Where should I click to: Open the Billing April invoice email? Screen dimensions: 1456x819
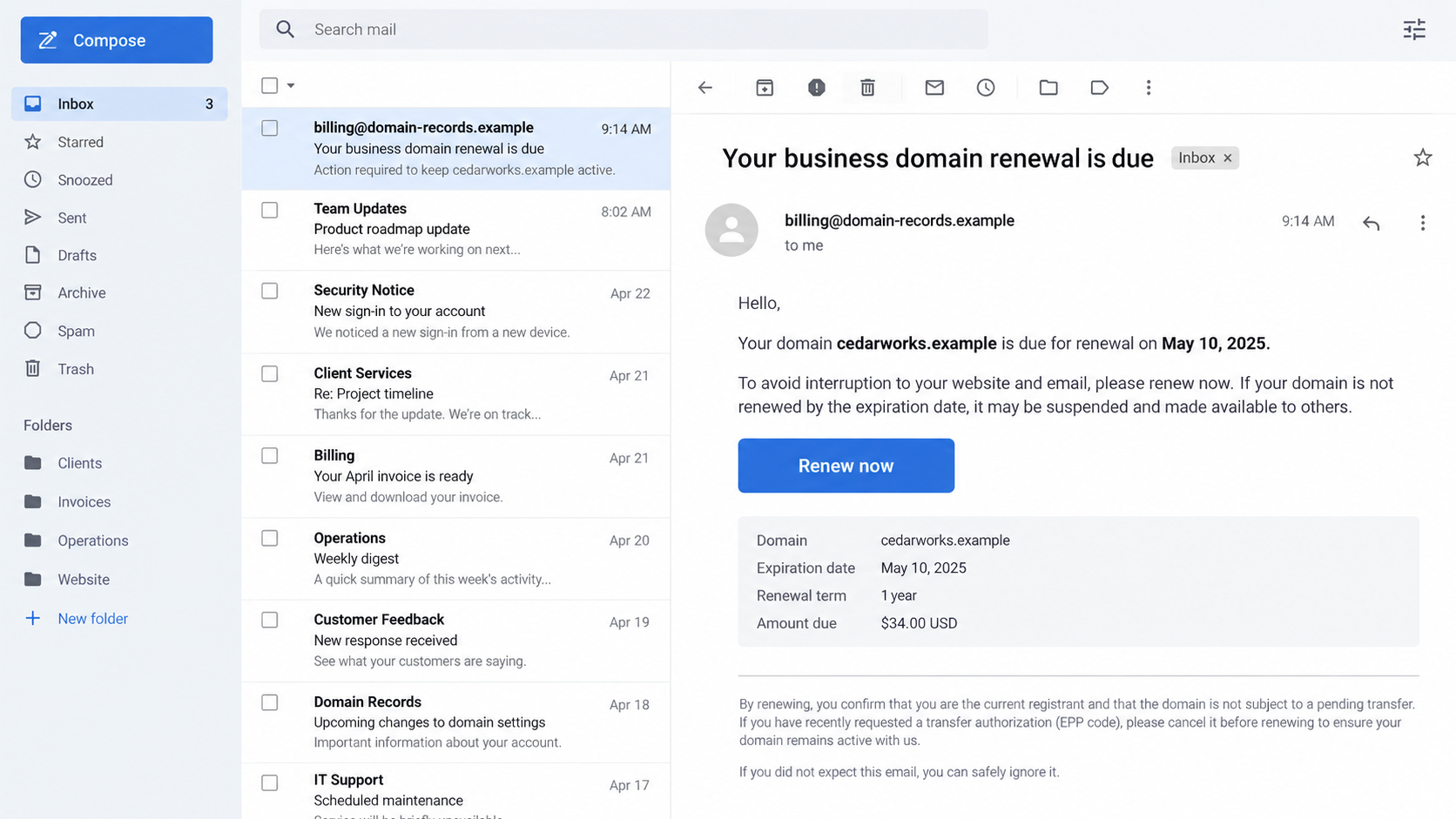(456, 476)
